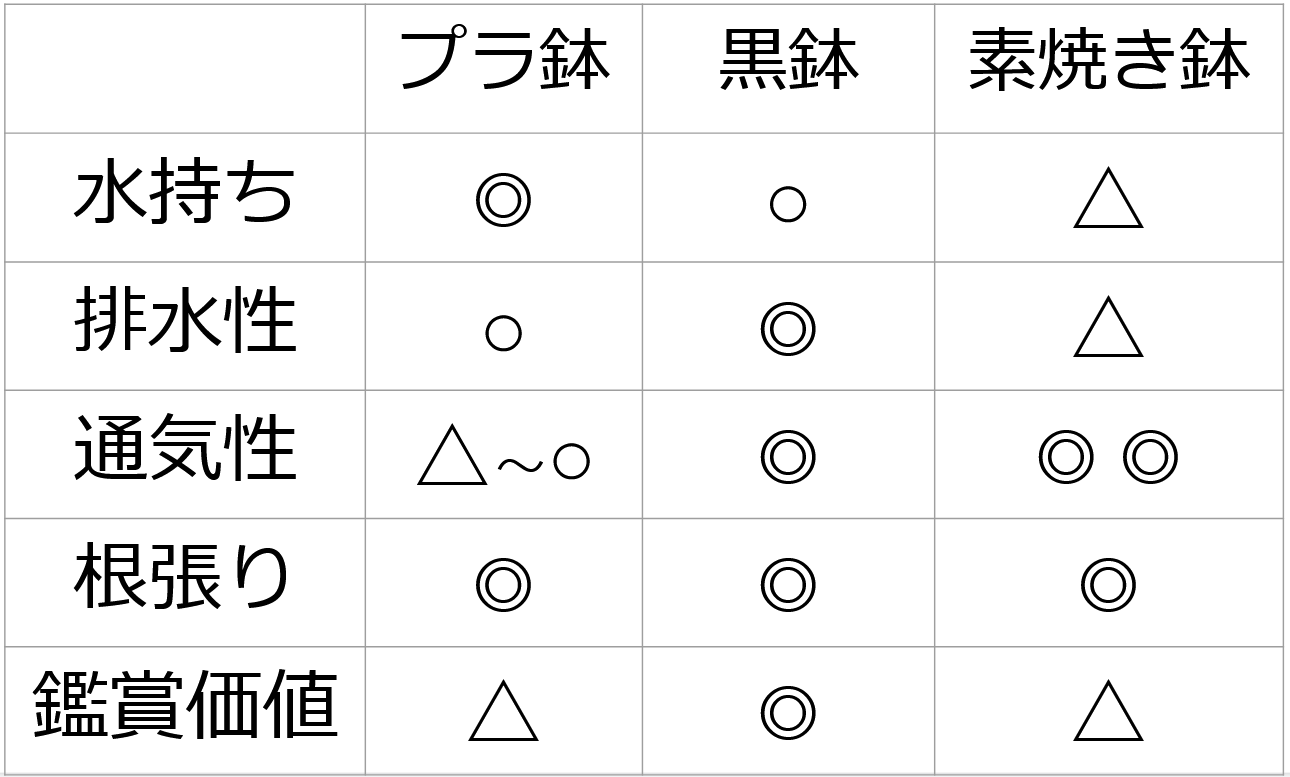Image resolution: width=1290 pixels, height=777 pixels.
Task: Click the triangle for プラ鉢 鑑賞価値
Action: click(503, 713)
